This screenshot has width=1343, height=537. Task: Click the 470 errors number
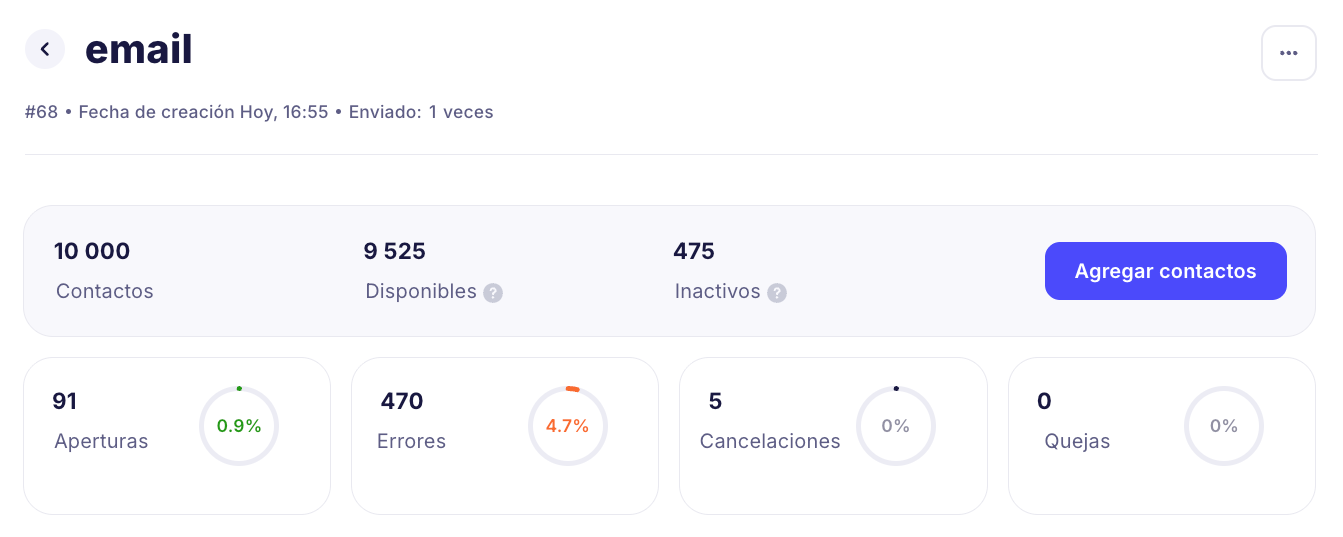coord(401,402)
